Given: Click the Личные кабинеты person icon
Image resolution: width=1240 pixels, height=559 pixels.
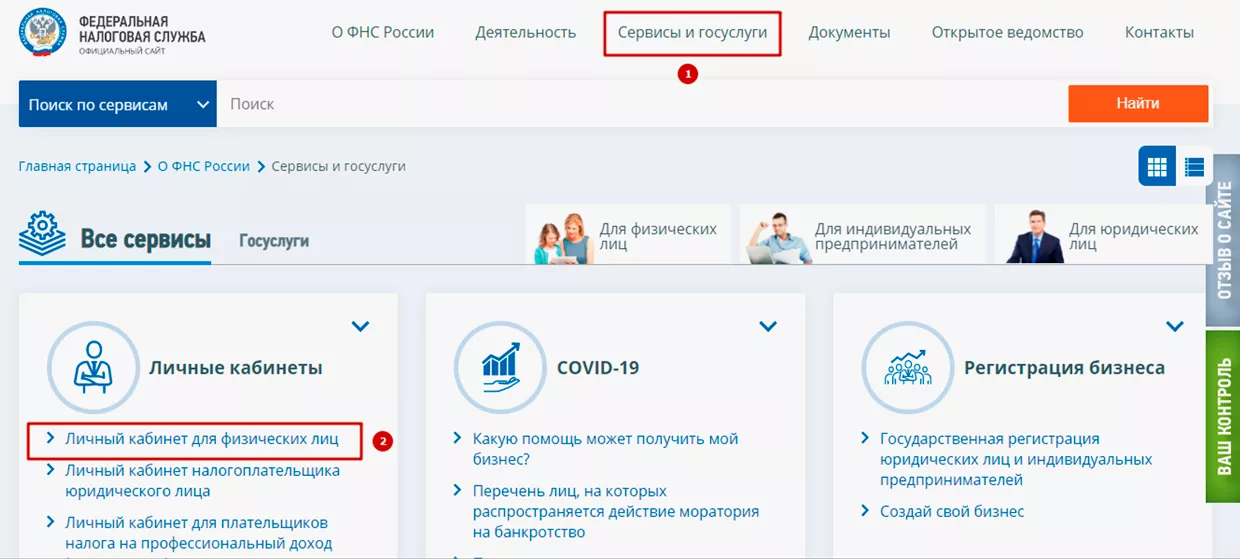Looking at the screenshot, I should pos(93,367).
